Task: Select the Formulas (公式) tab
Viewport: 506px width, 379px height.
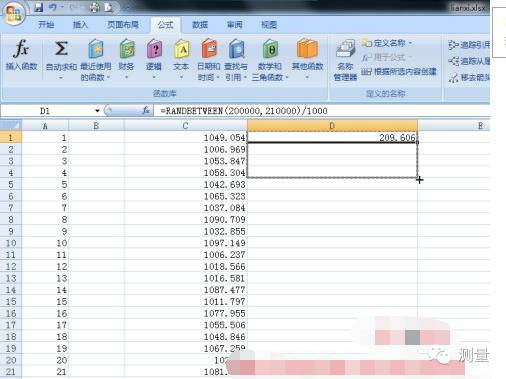Action: click(165, 25)
